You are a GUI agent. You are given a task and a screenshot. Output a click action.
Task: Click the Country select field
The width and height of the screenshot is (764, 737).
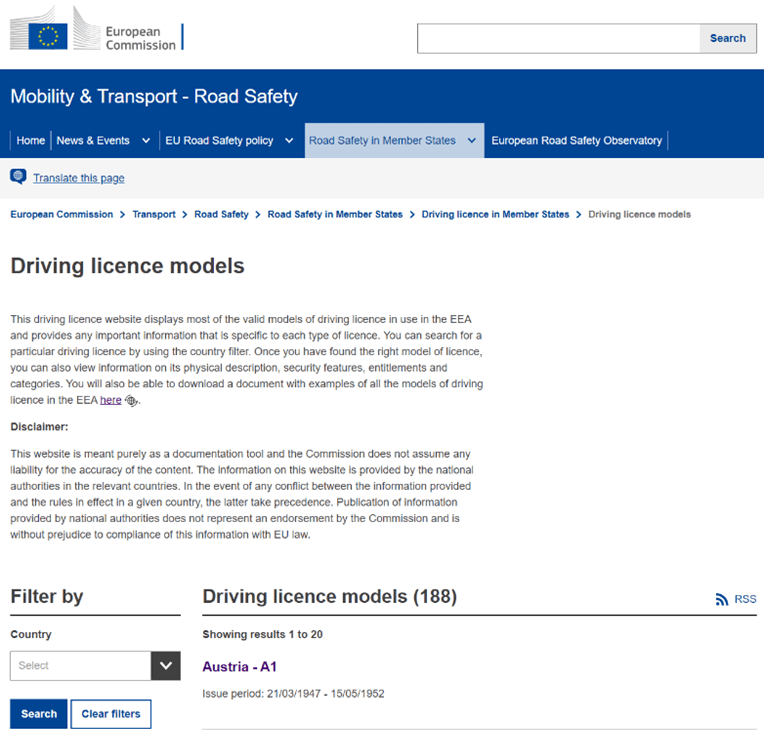[80, 665]
